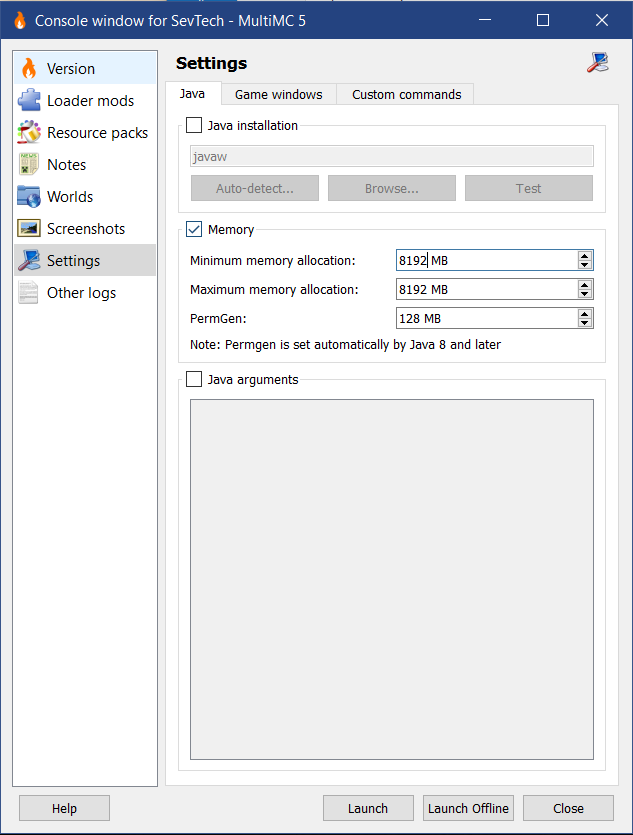This screenshot has height=835, width=633.
Task: Click the Screenshots picture icon
Action: 29,228
